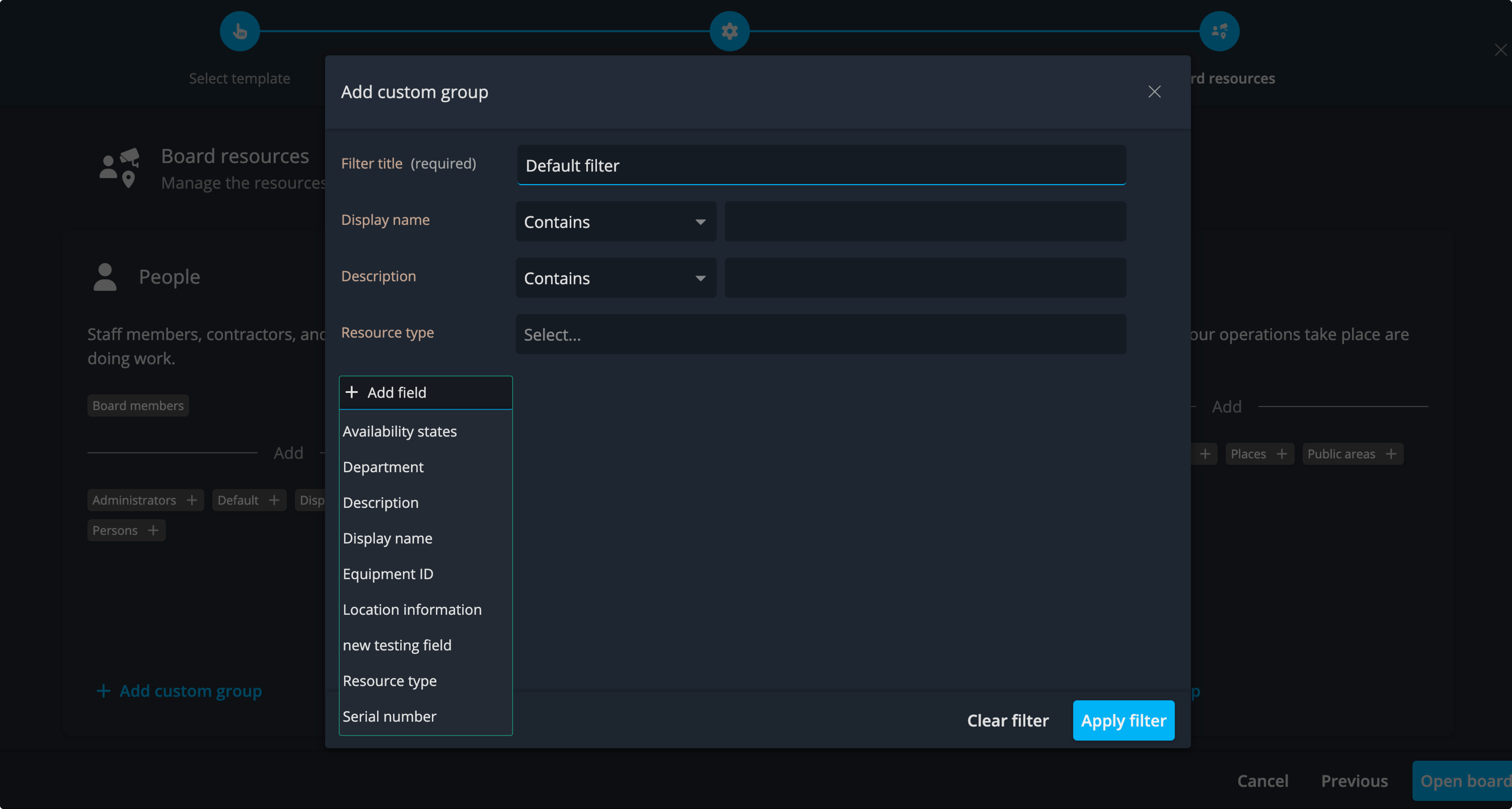Pick Location information field option
1512x809 pixels.
(x=412, y=610)
